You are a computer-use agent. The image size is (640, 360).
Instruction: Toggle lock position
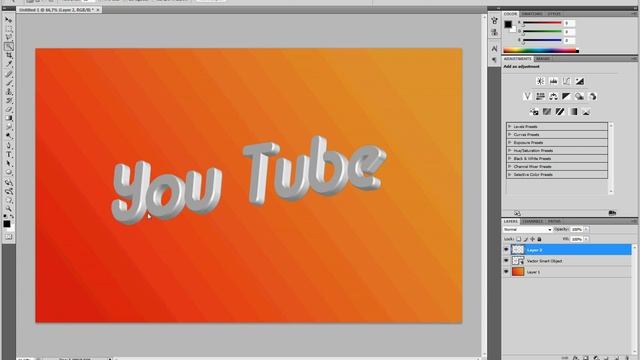point(532,239)
